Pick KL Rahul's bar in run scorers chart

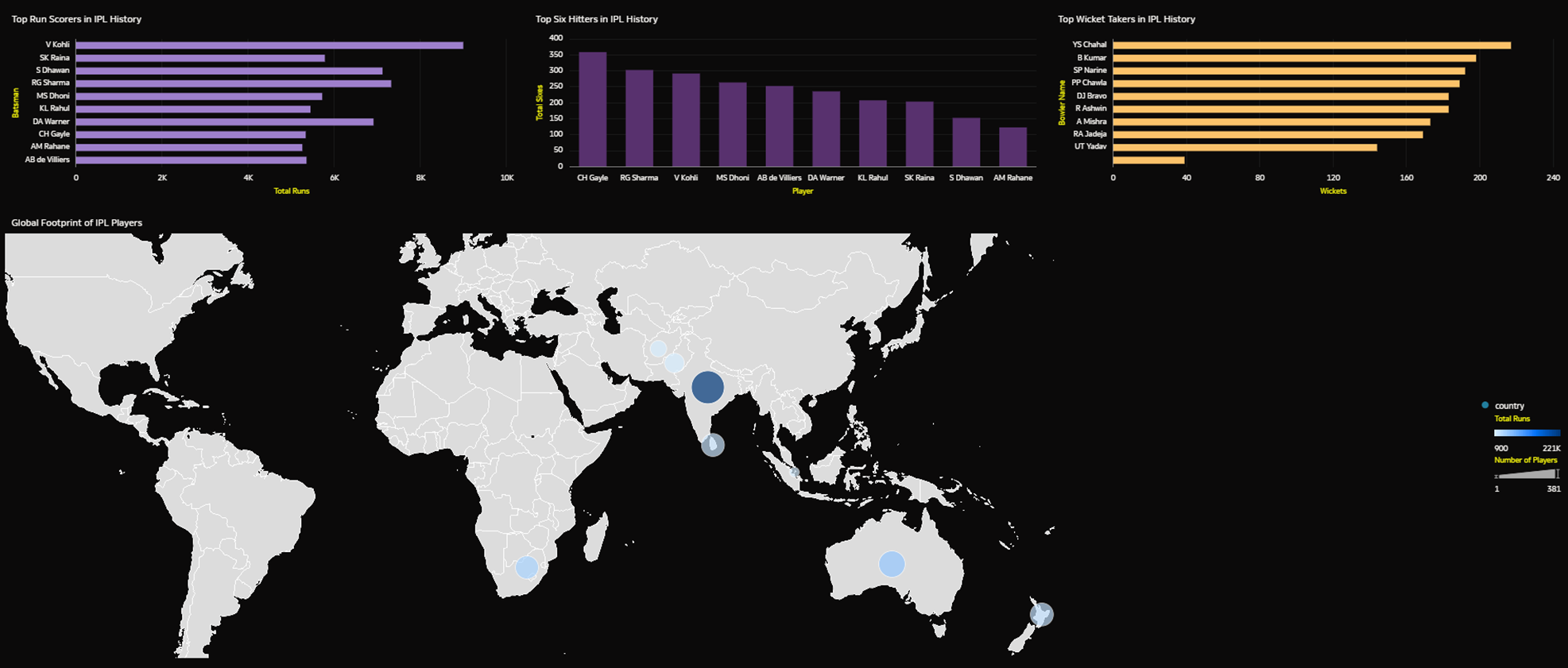click(193, 109)
